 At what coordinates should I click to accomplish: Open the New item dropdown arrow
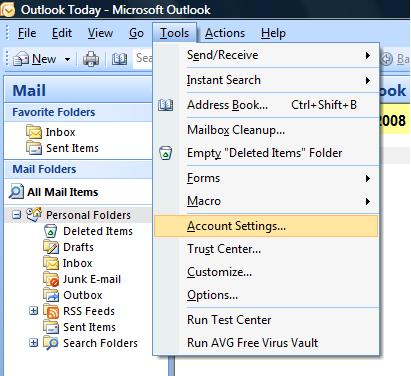67,60
